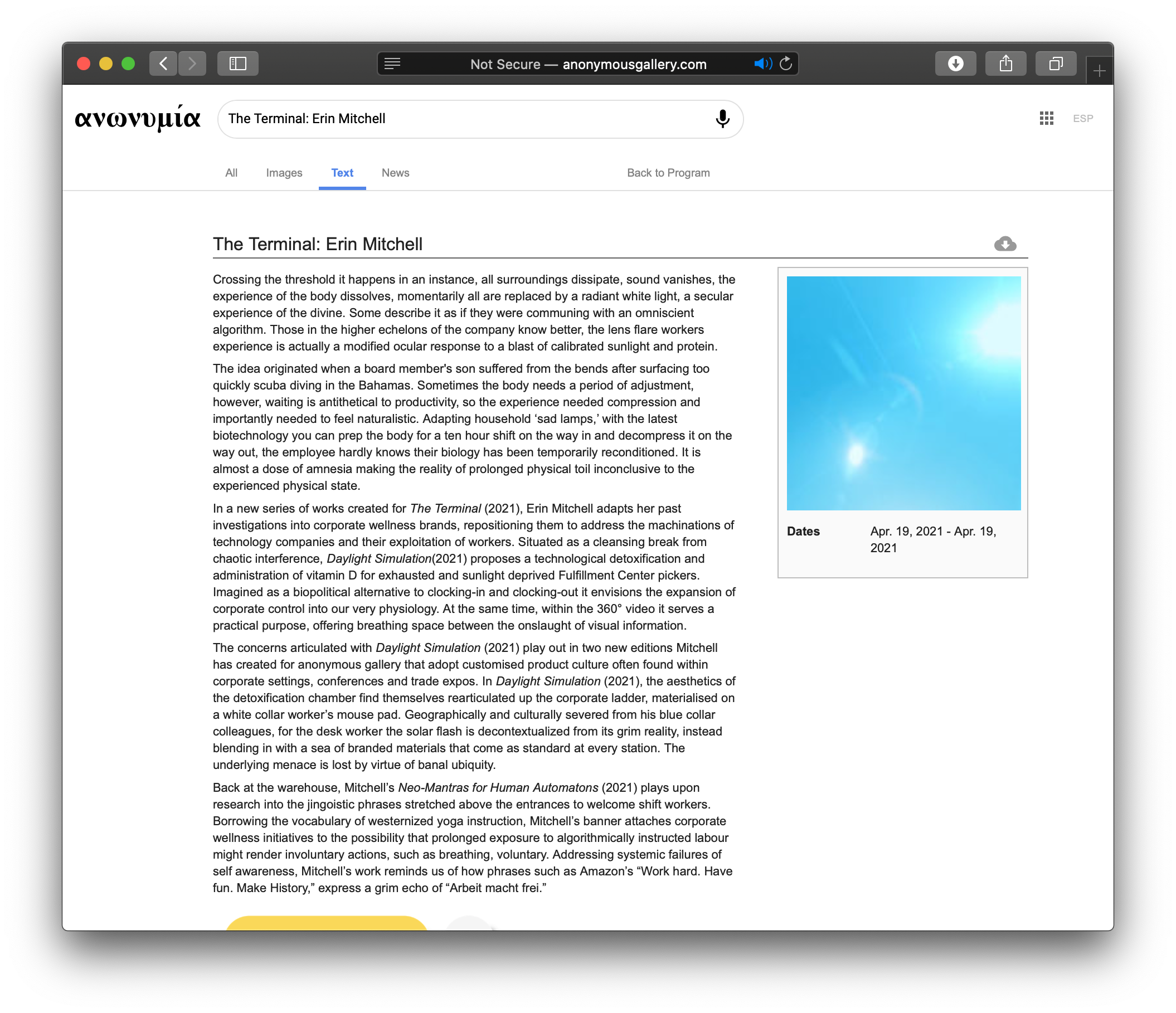This screenshot has height=1013, width=1176.
Task: Toggle Reader view in address bar
Action: [x=392, y=64]
